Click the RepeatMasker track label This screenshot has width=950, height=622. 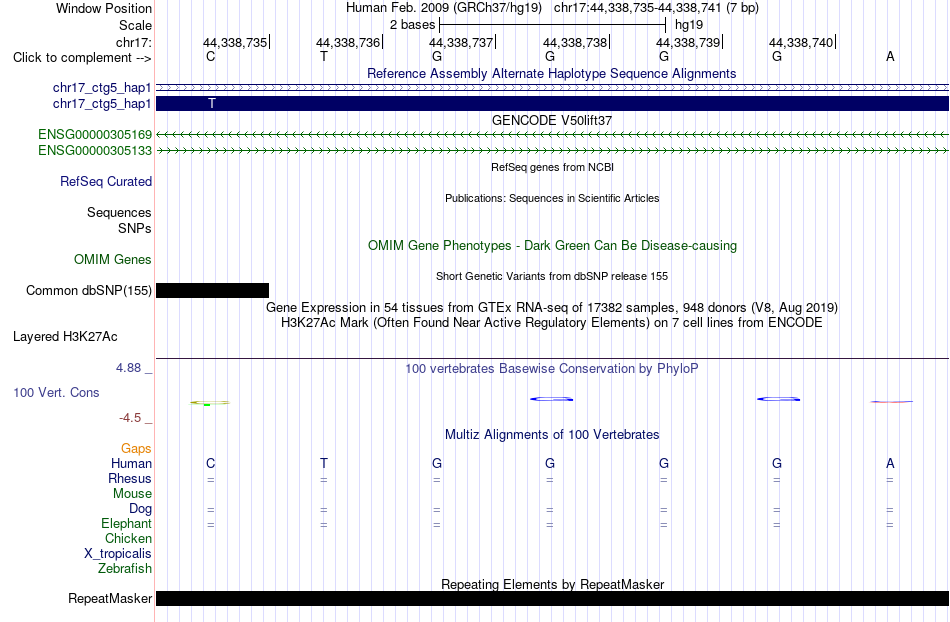pos(110,598)
